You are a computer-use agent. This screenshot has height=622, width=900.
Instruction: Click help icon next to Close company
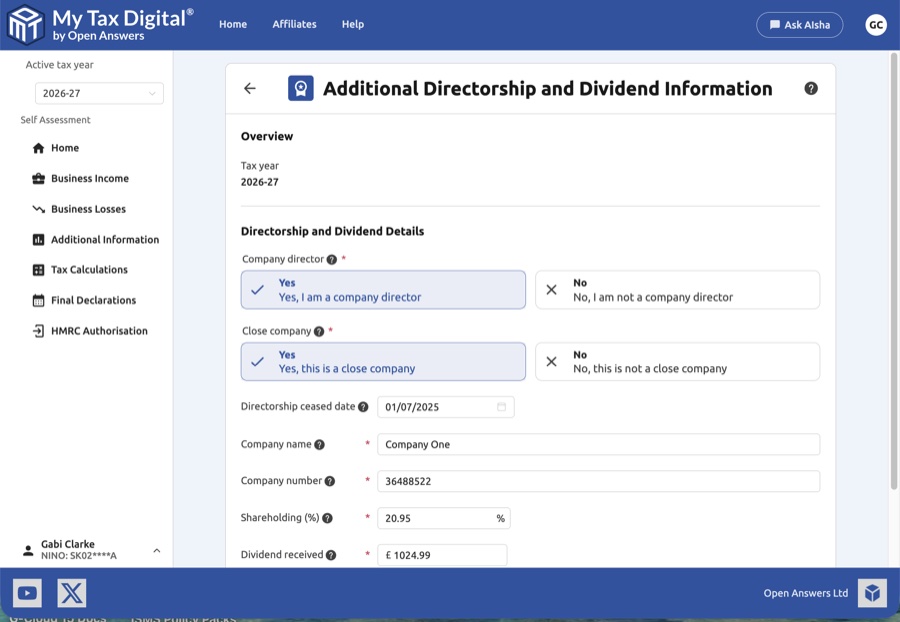[x=319, y=332]
